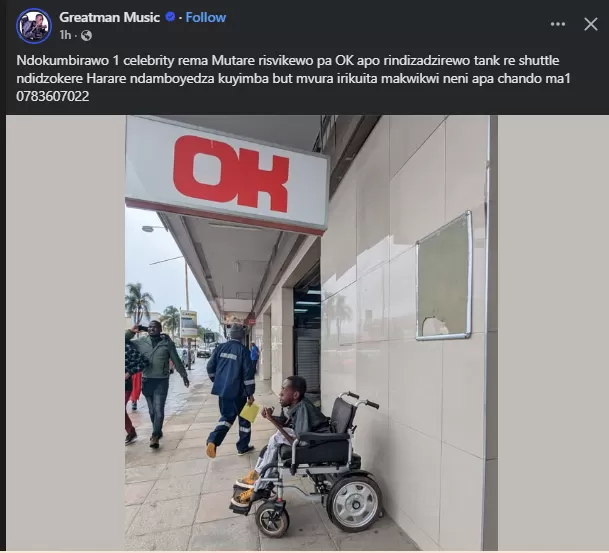Click the 1h post timestamp

tap(65, 35)
